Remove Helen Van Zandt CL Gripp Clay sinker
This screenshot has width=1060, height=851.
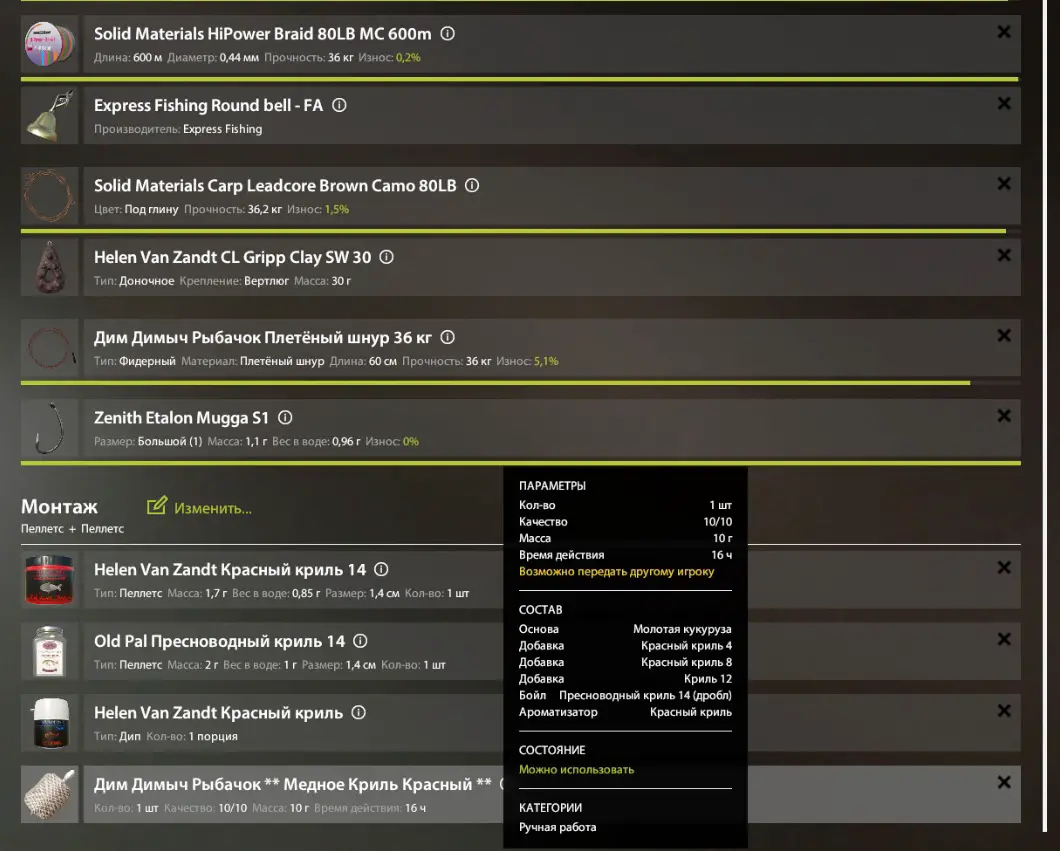coord(1004,256)
